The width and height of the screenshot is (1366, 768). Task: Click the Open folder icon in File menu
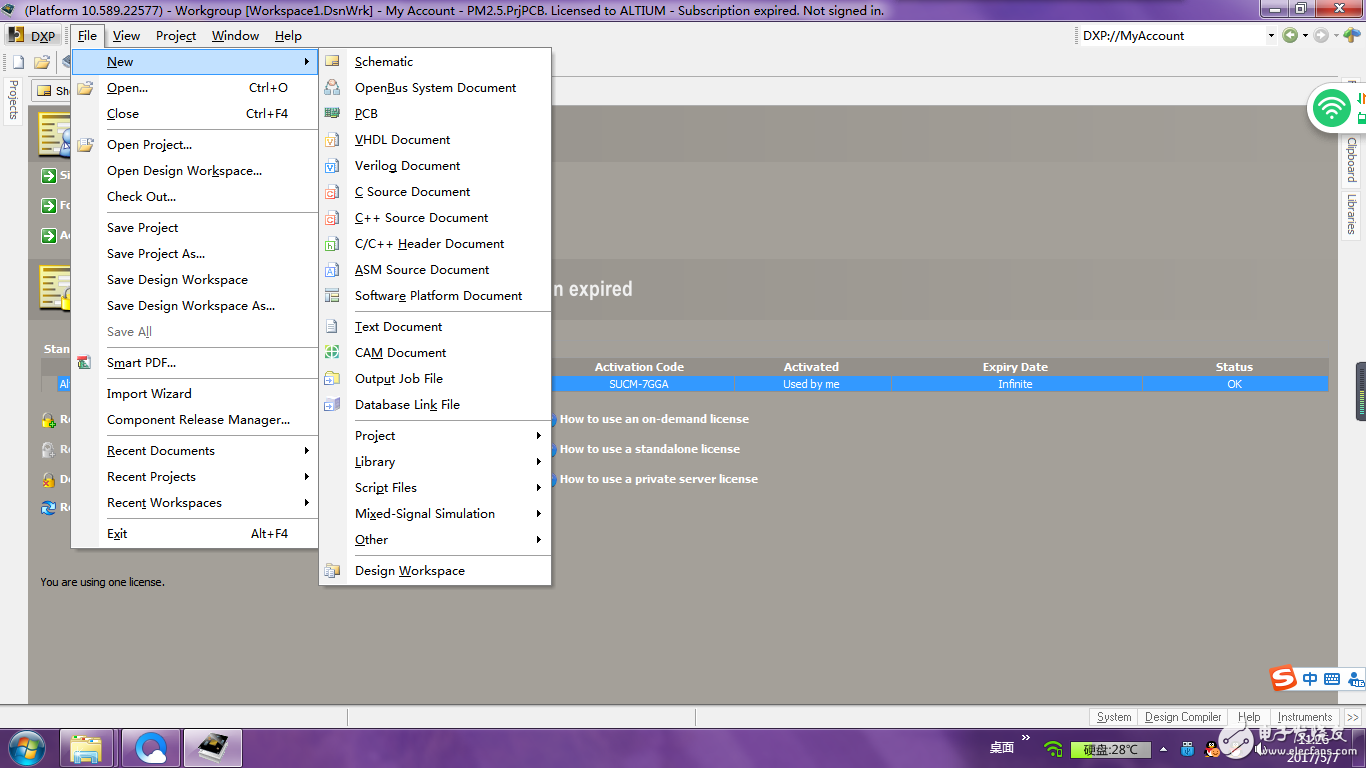pos(85,87)
